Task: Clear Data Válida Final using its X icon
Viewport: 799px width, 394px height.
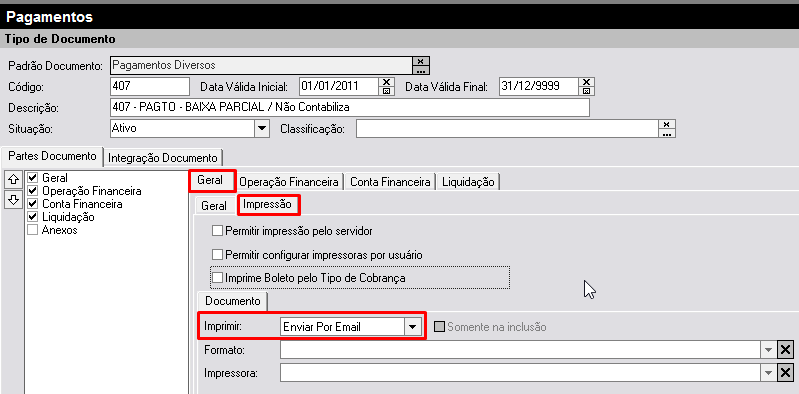Action: click(x=587, y=82)
